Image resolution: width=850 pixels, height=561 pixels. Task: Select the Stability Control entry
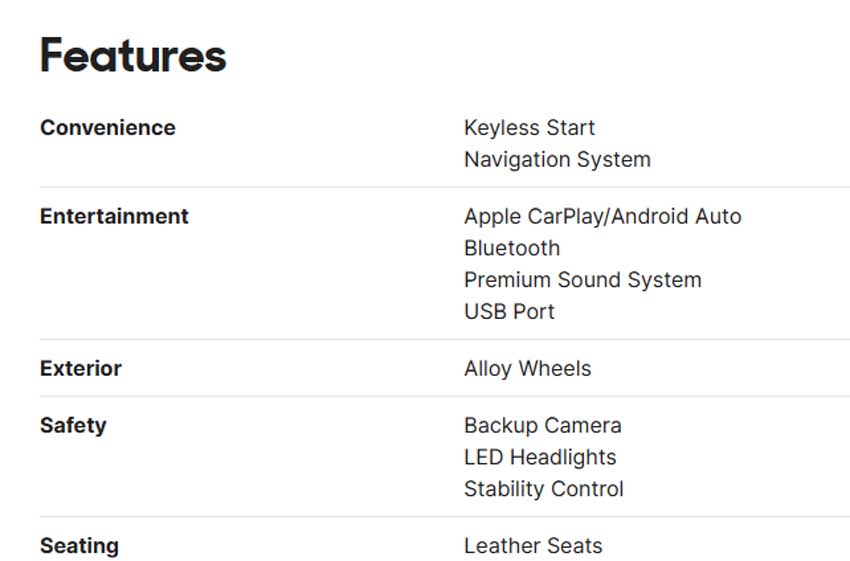(543, 490)
